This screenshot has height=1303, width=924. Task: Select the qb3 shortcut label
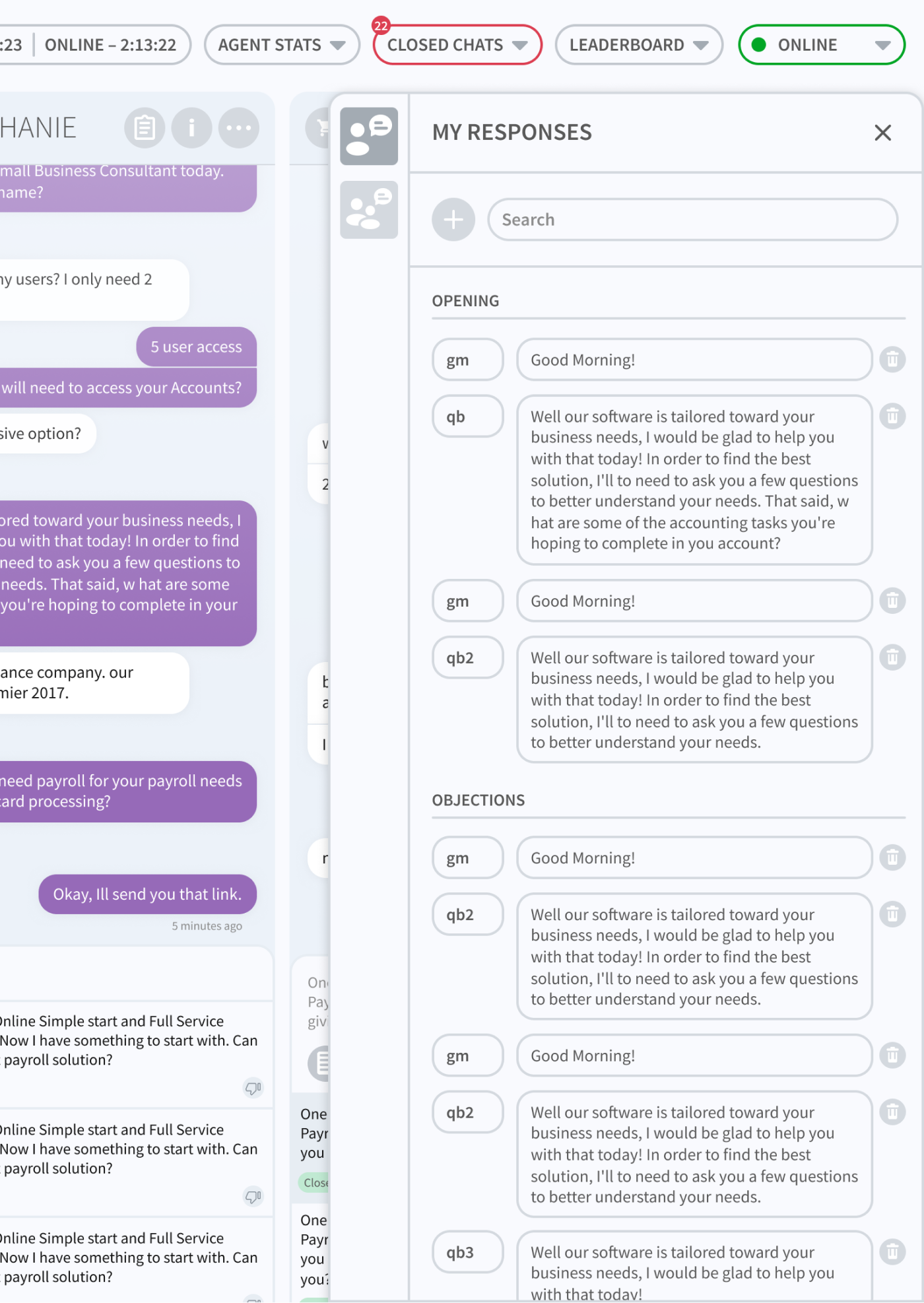point(467,1252)
